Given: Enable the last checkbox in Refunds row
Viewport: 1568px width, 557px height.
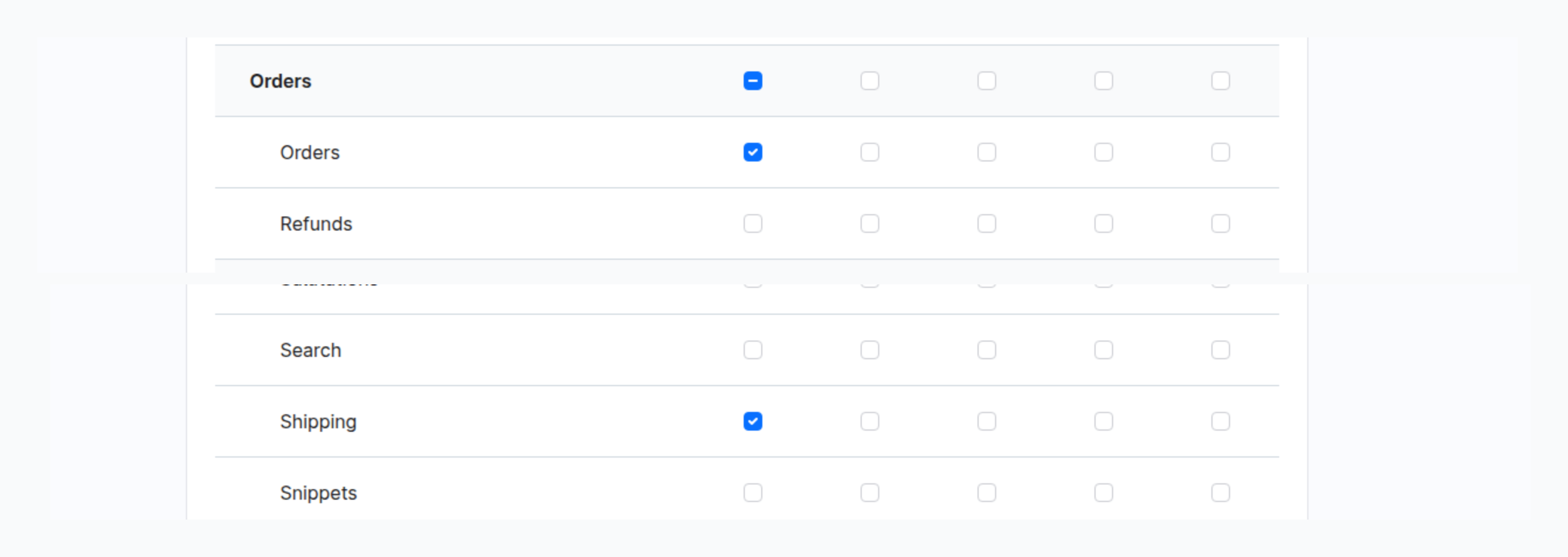Looking at the screenshot, I should coord(1220,224).
